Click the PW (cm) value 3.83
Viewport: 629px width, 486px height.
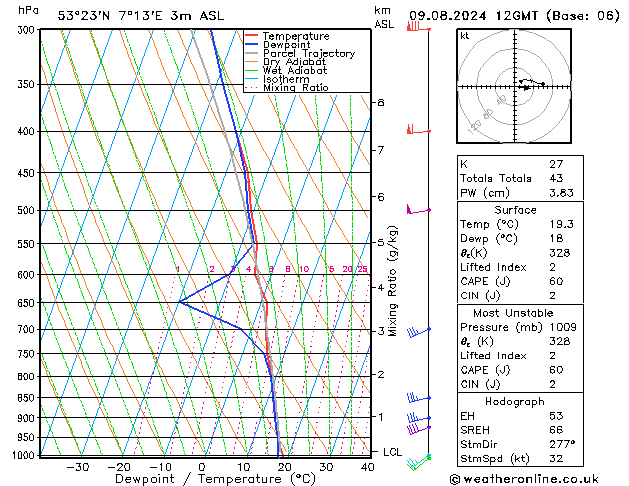point(561,192)
